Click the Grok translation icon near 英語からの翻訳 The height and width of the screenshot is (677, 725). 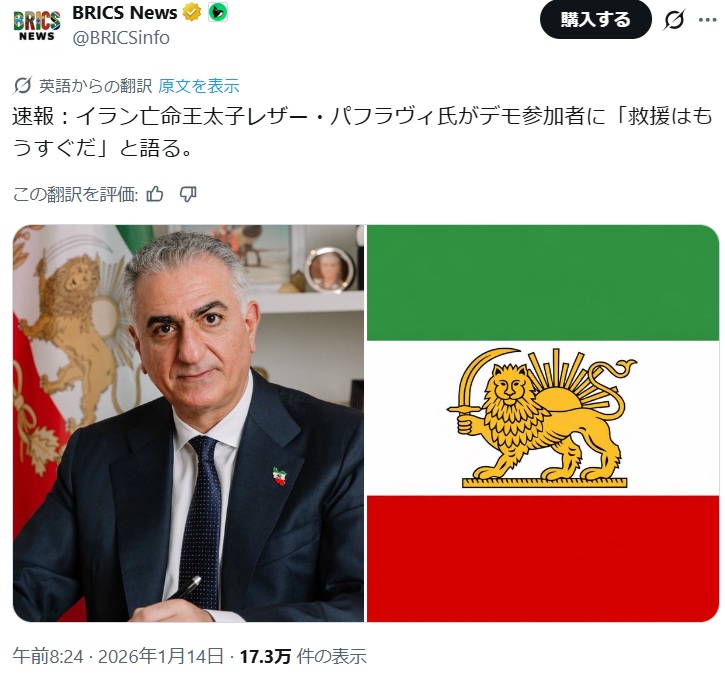pyautogui.click(x=22, y=86)
